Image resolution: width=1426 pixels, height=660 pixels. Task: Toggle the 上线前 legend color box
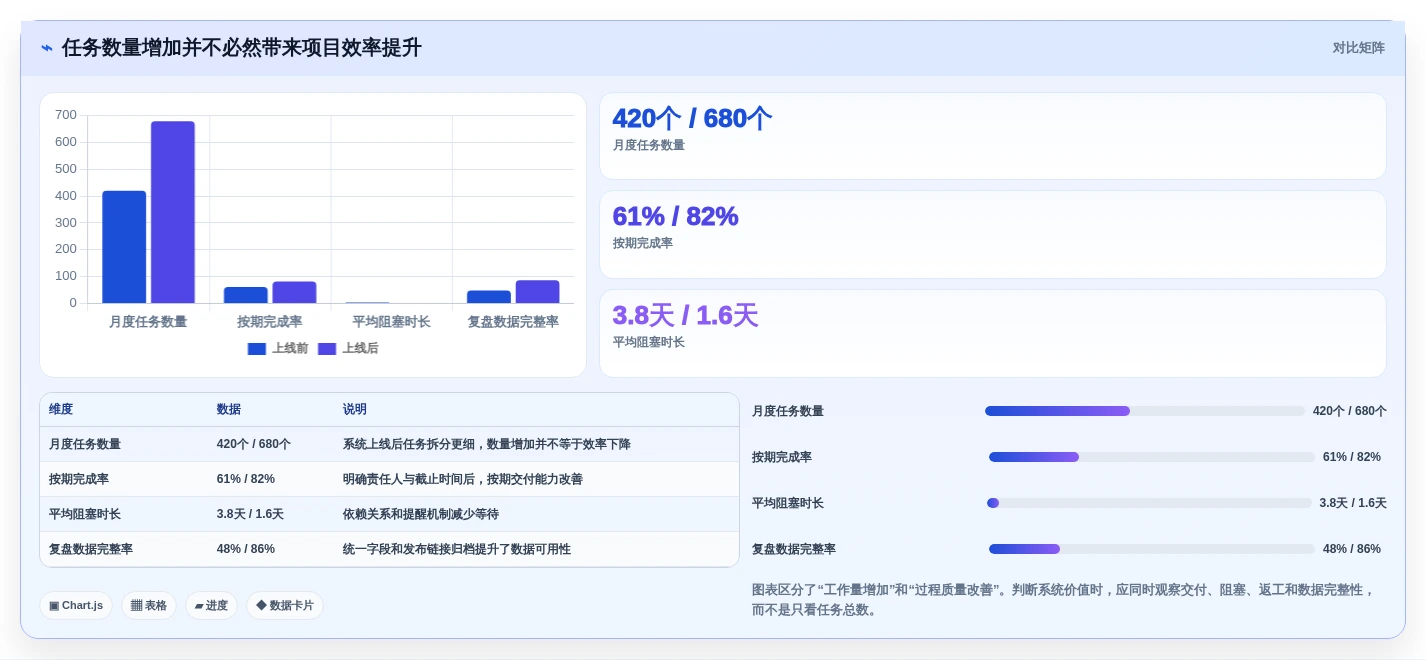tap(257, 349)
